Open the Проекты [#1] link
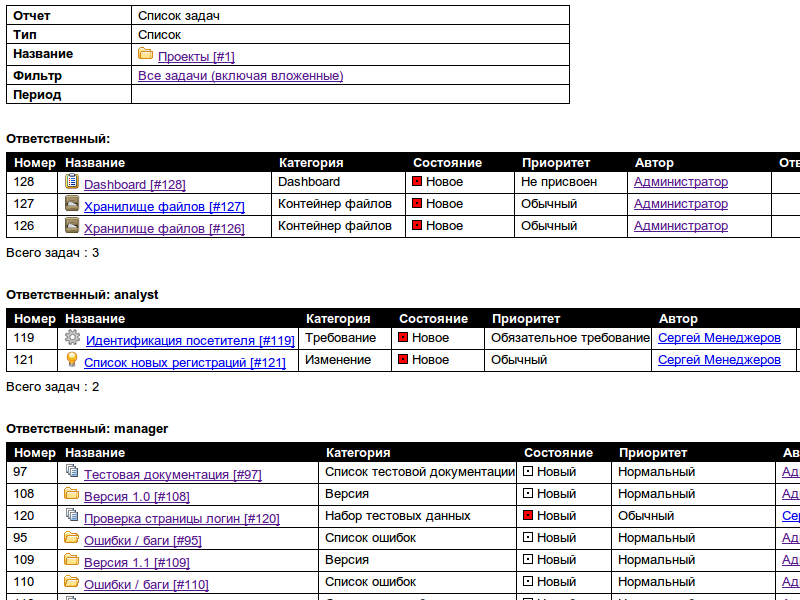The width and height of the screenshot is (800, 600). coord(196,57)
